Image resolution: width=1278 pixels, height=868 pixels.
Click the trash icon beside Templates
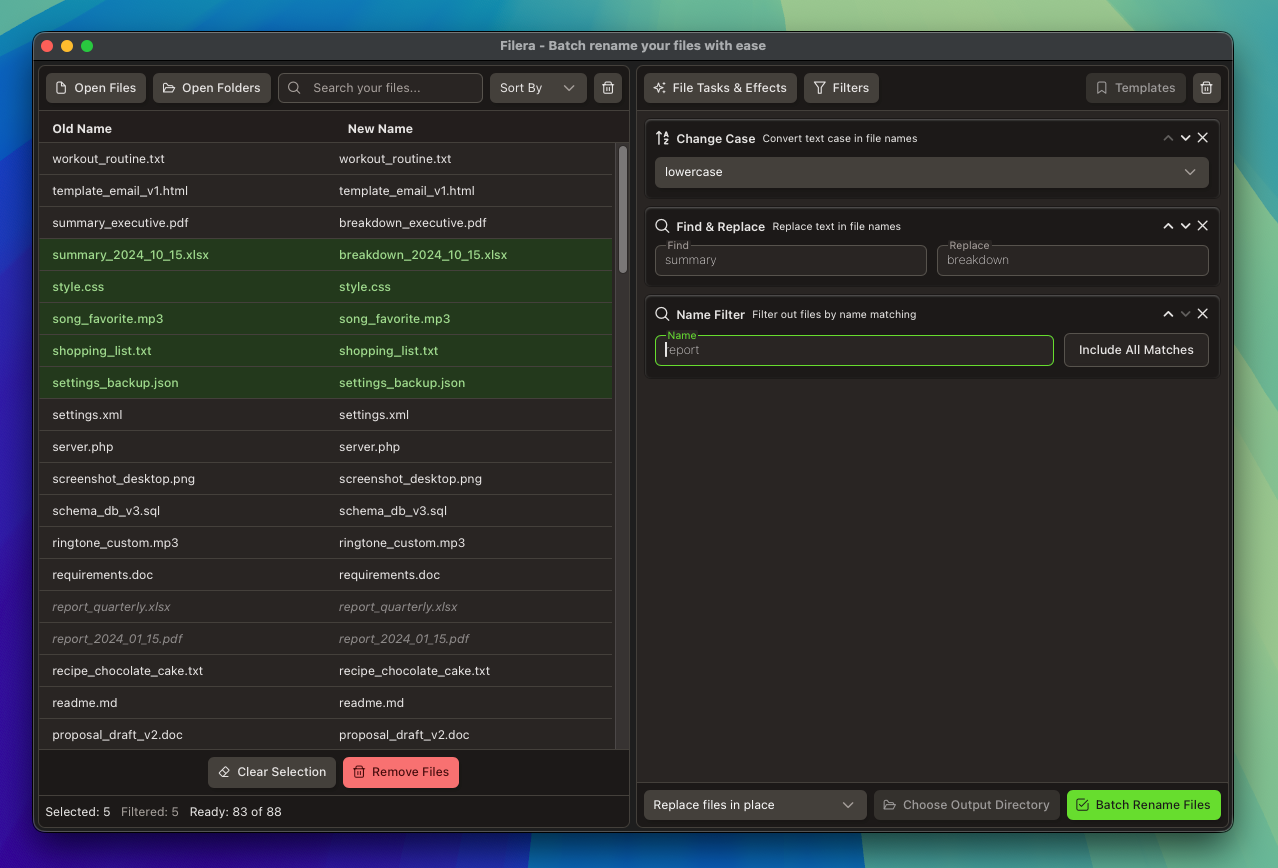(x=1207, y=88)
